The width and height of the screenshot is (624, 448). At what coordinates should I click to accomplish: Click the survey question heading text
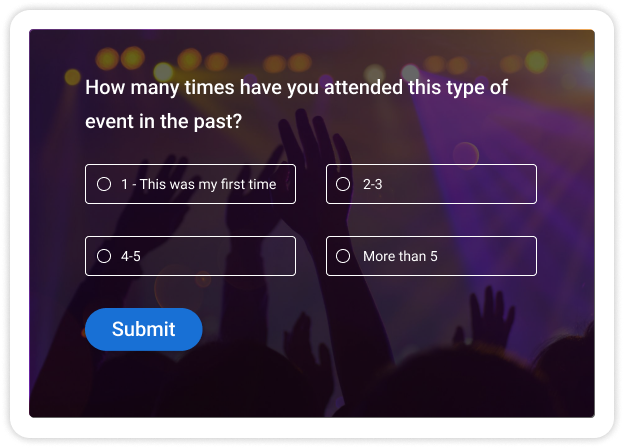[296, 88]
